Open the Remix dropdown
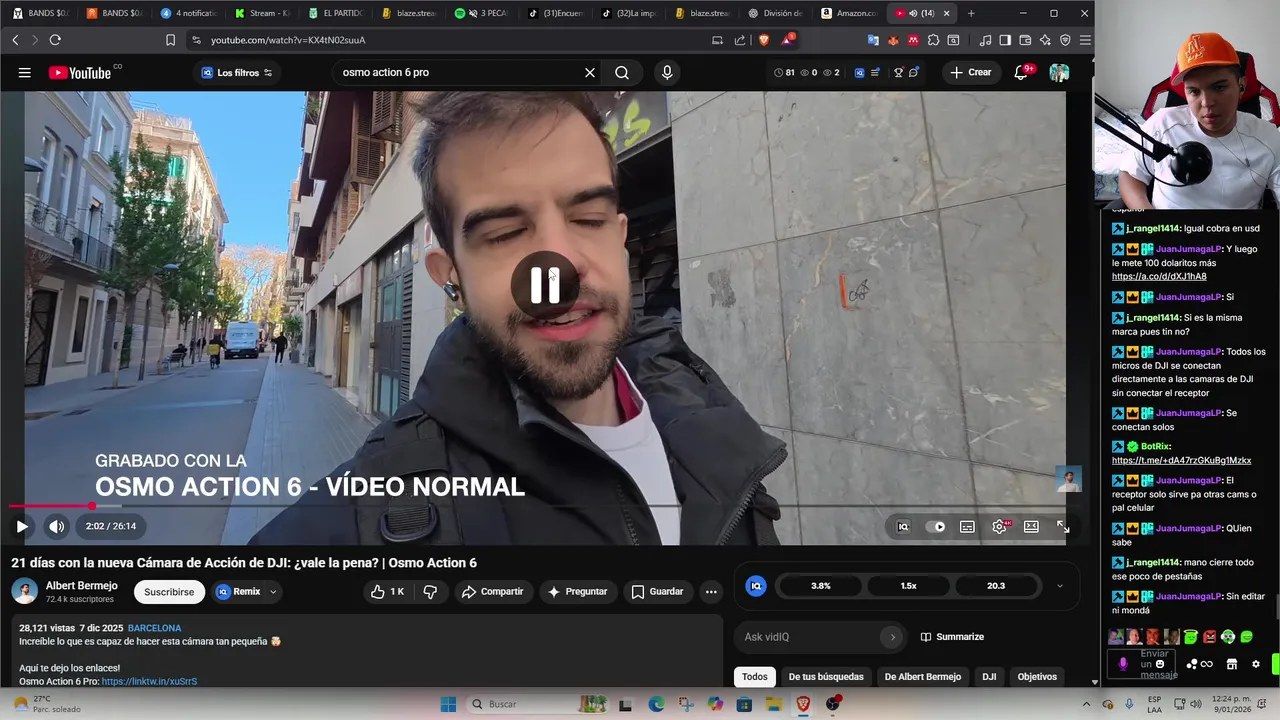This screenshot has height=720, width=1280. (246, 592)
